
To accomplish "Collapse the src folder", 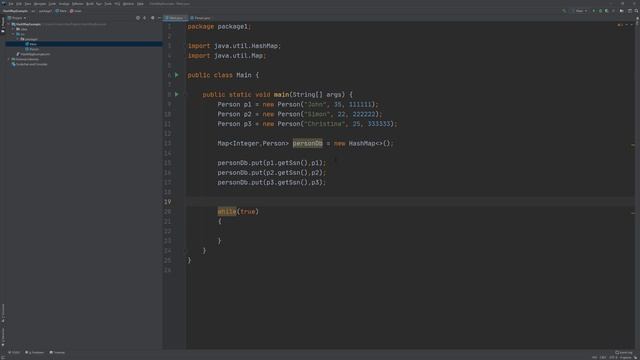I will coord(13,34).
